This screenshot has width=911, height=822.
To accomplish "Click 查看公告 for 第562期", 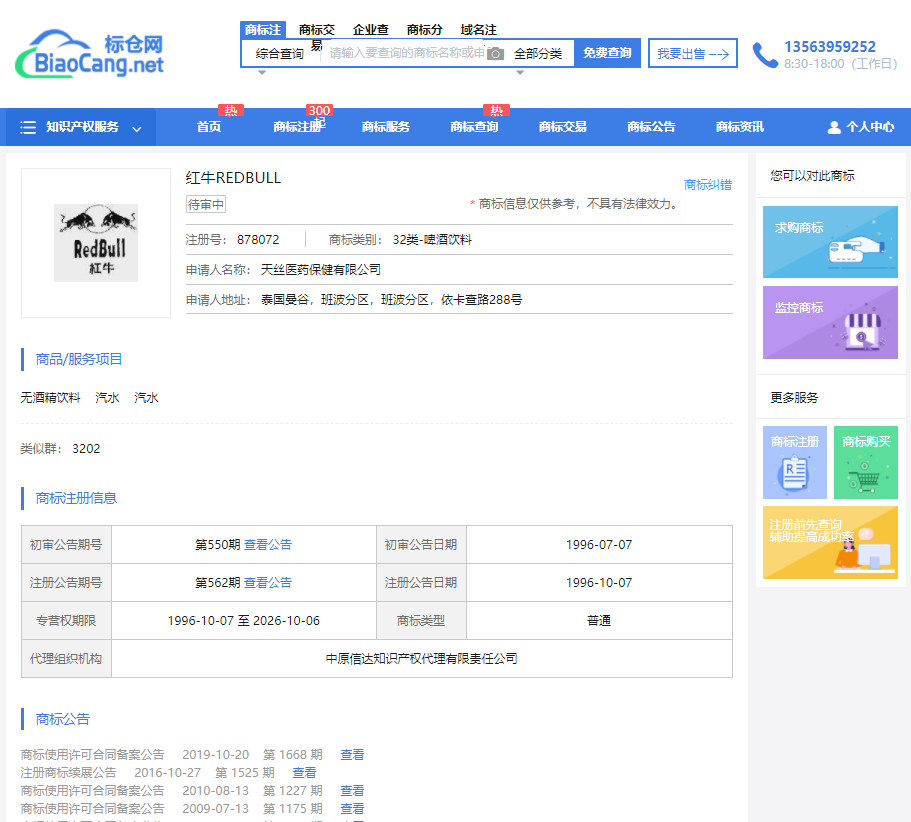I will pos(268,582).
